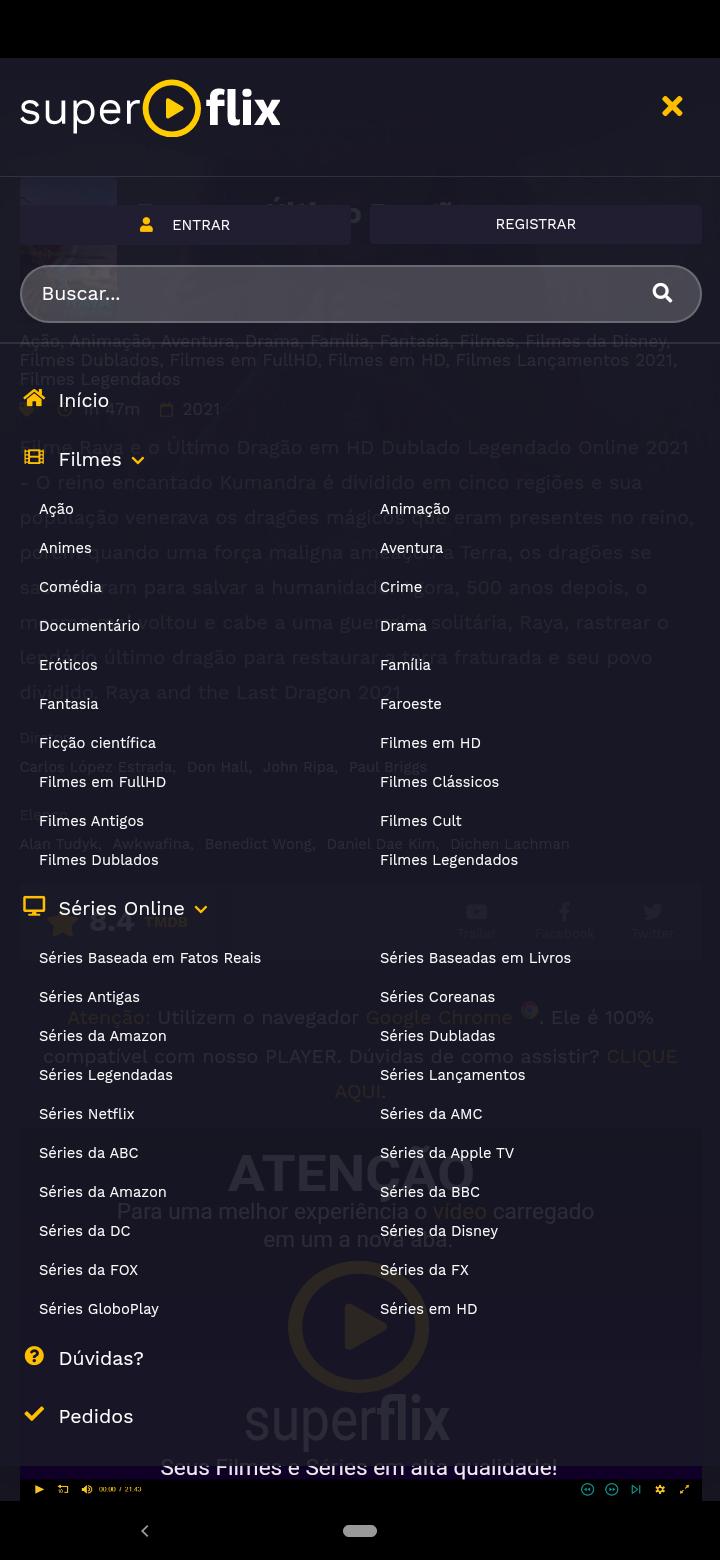Tap the Android back navigation arrow
The height and width of the screenshot is (1560, 720).
(x=145, y=1531)
